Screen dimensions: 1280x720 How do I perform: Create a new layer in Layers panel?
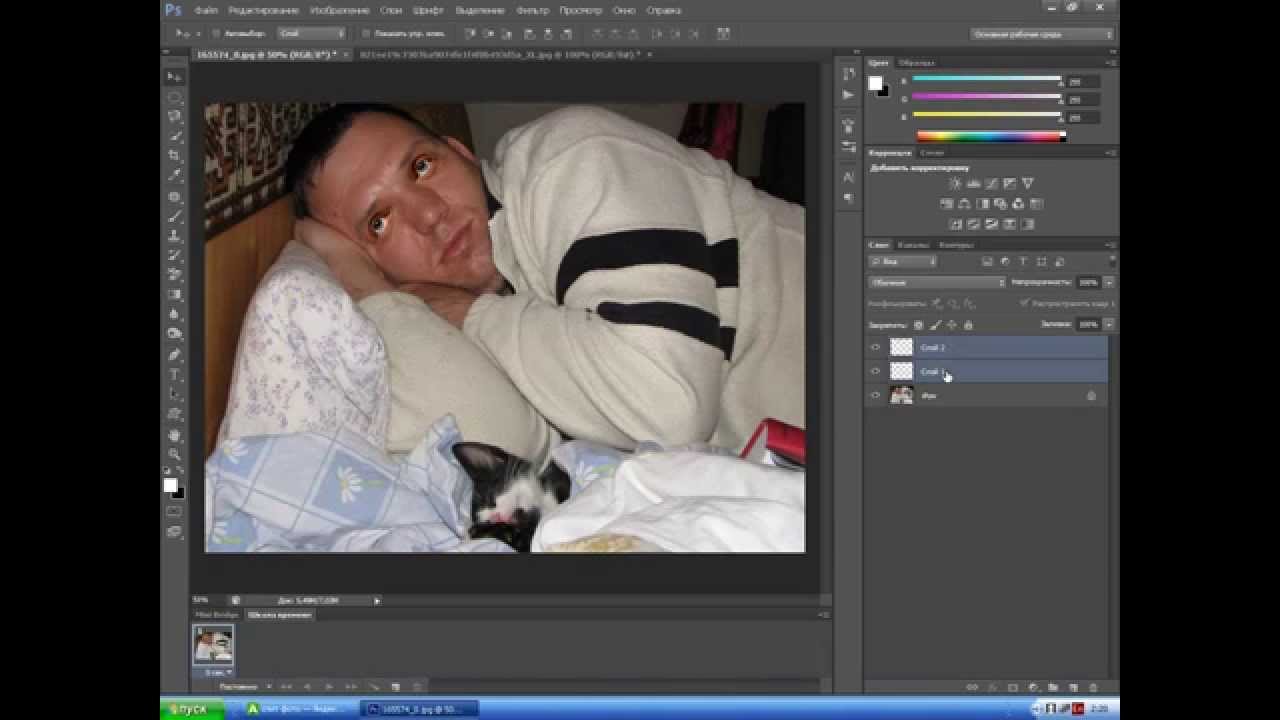1073,688
